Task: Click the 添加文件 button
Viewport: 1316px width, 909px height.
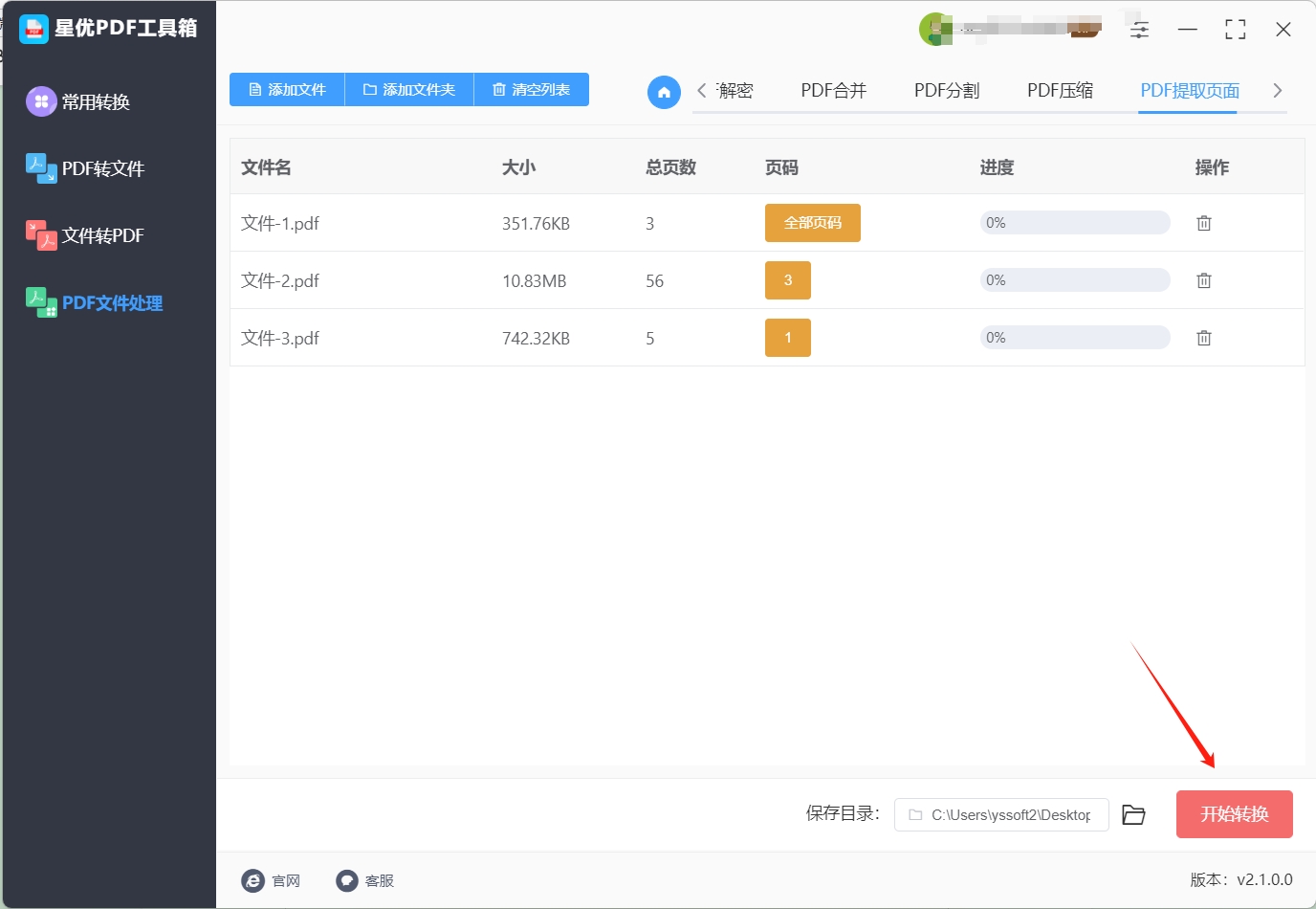Action: (x=287, y=90)
